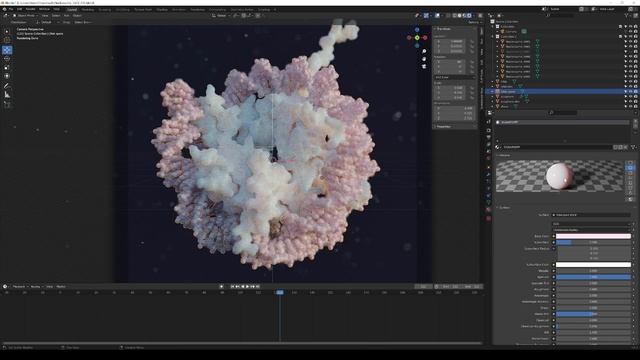Open the File menu
640x360 pixels.
point(11,9)
